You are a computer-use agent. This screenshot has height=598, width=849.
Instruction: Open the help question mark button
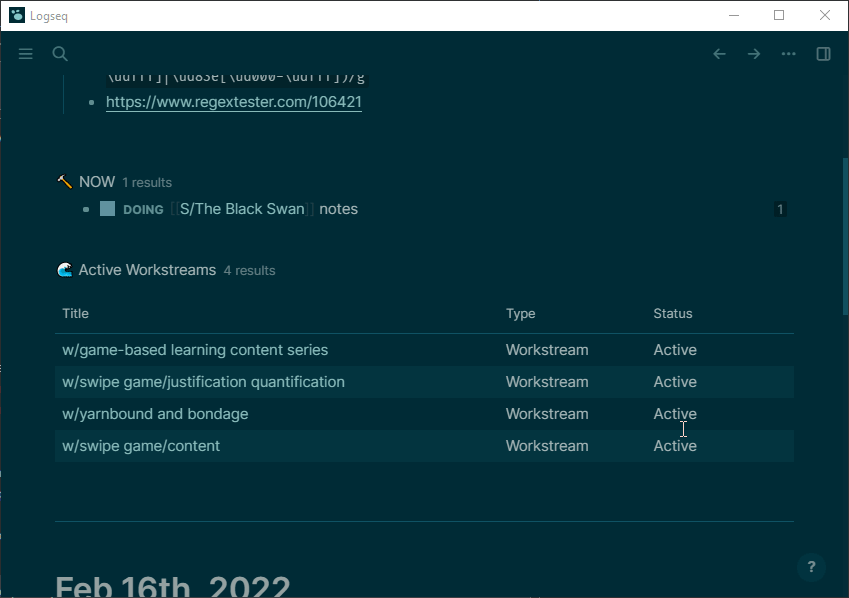click(810, 567)
